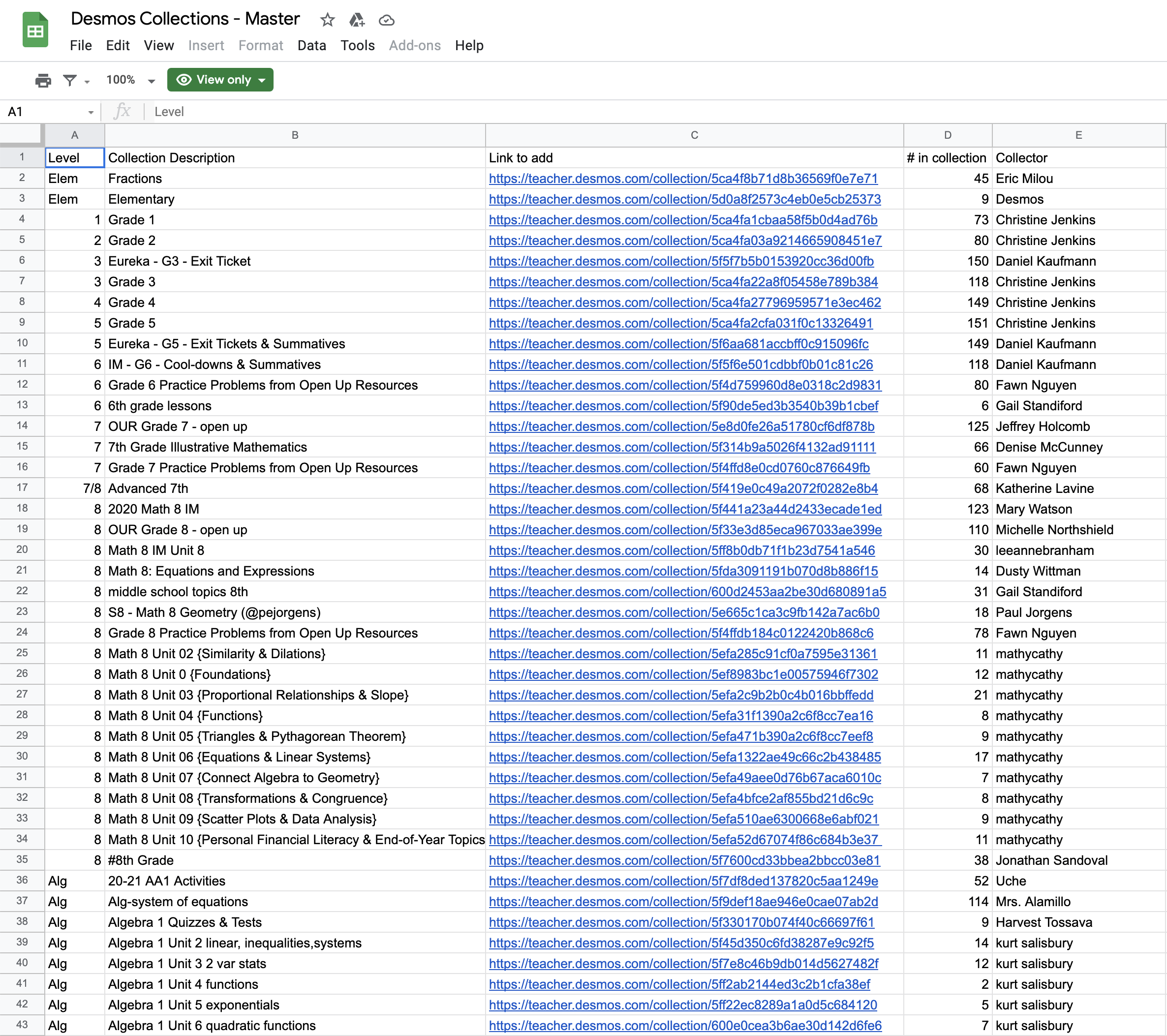Open the File menu
Viewport: 1167px width, 1036px height.
click(x=81, y=46)
